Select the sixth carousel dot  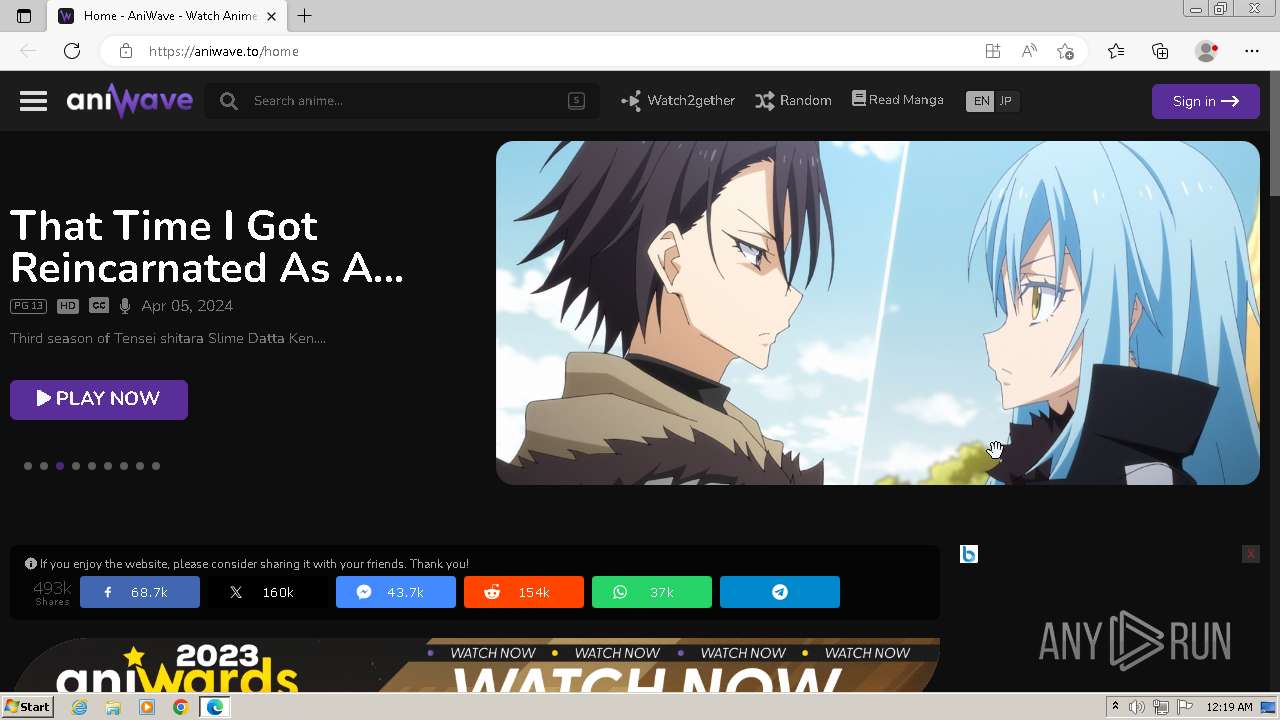(108, 466)
